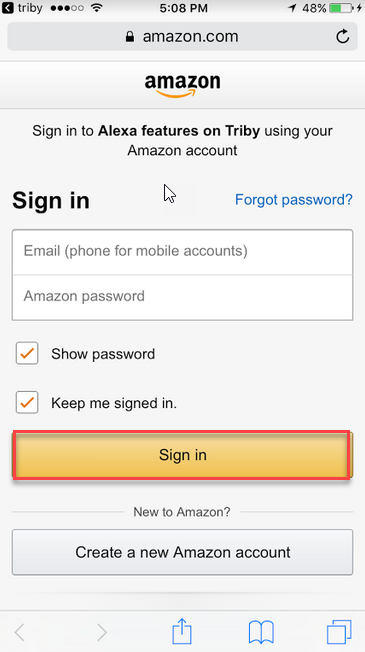Tap the Safari share icon
This screenshot has height=652, width=365.
pos(182,632)
